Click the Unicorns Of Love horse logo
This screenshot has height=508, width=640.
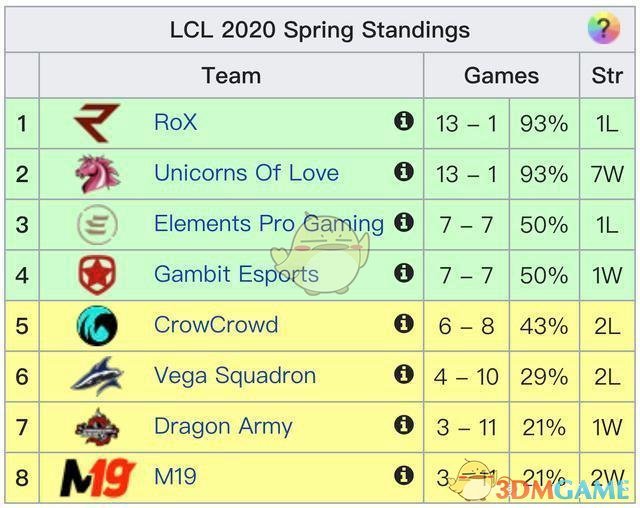click(97, 174)
